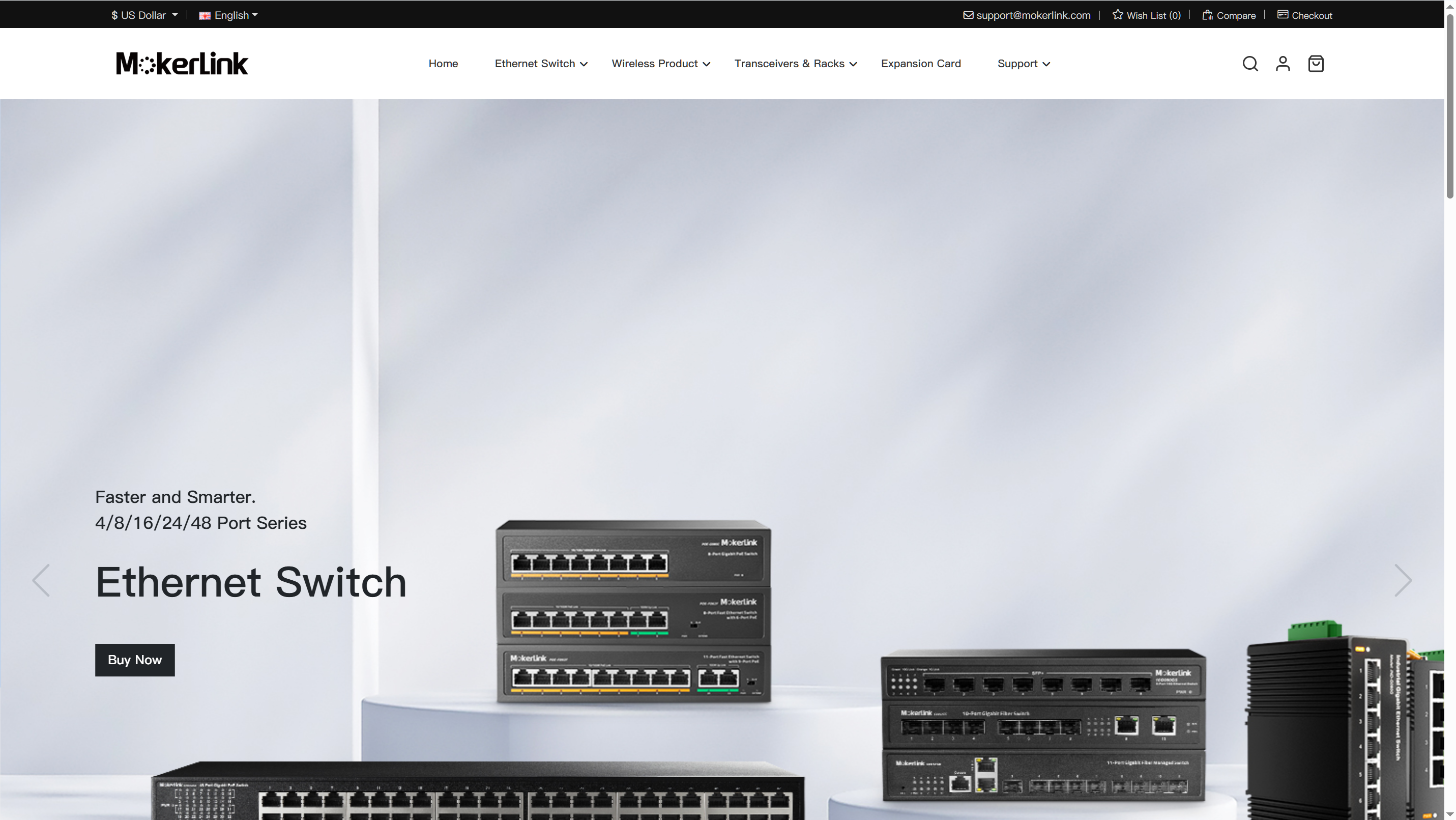Open the user account icon
The width and height of the screenshot is (1456, 820).
pos(1283,63)
